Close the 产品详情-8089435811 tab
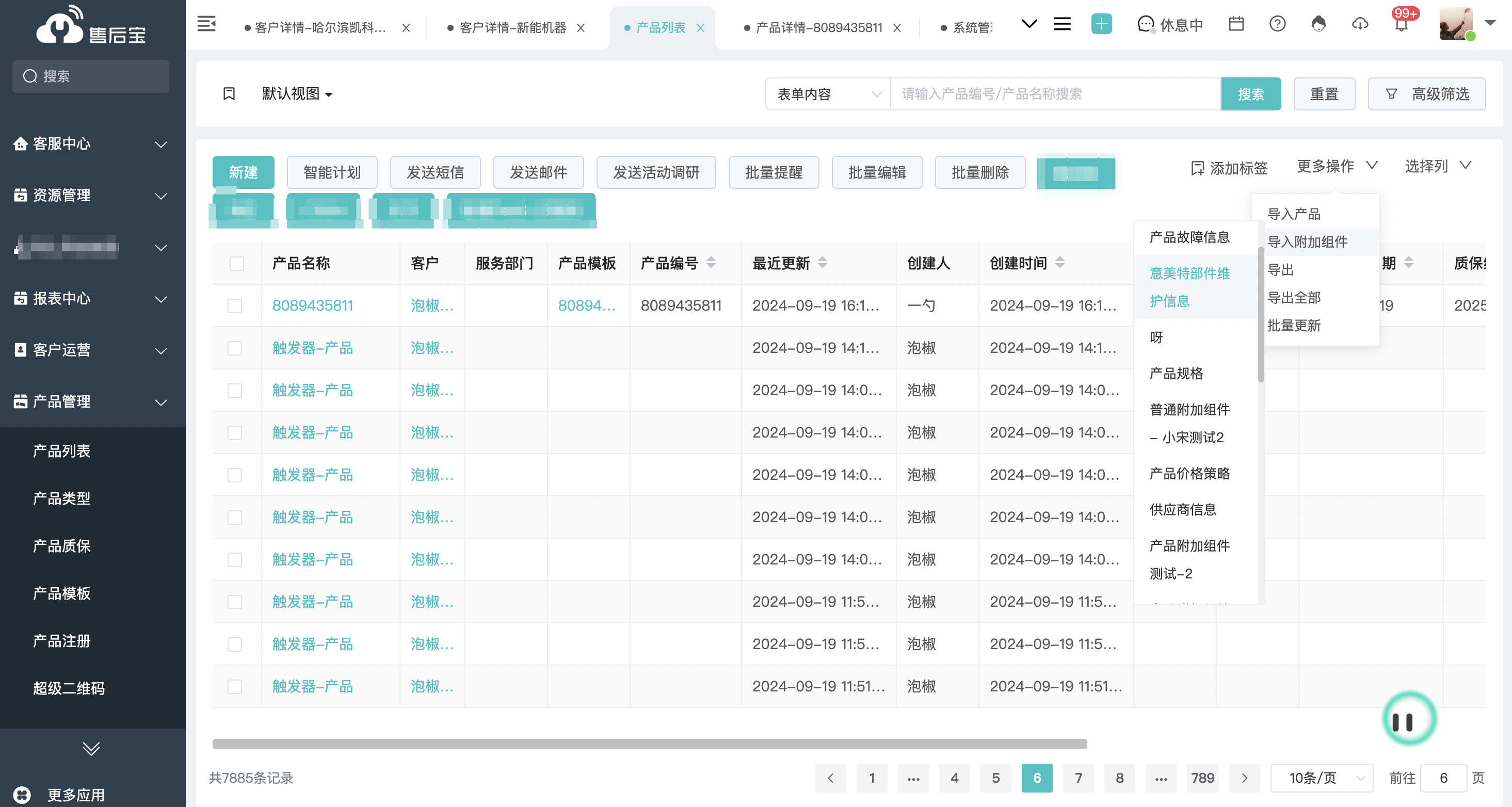Viewport: 1512px width, 807px height. click(x=897, y=27)
